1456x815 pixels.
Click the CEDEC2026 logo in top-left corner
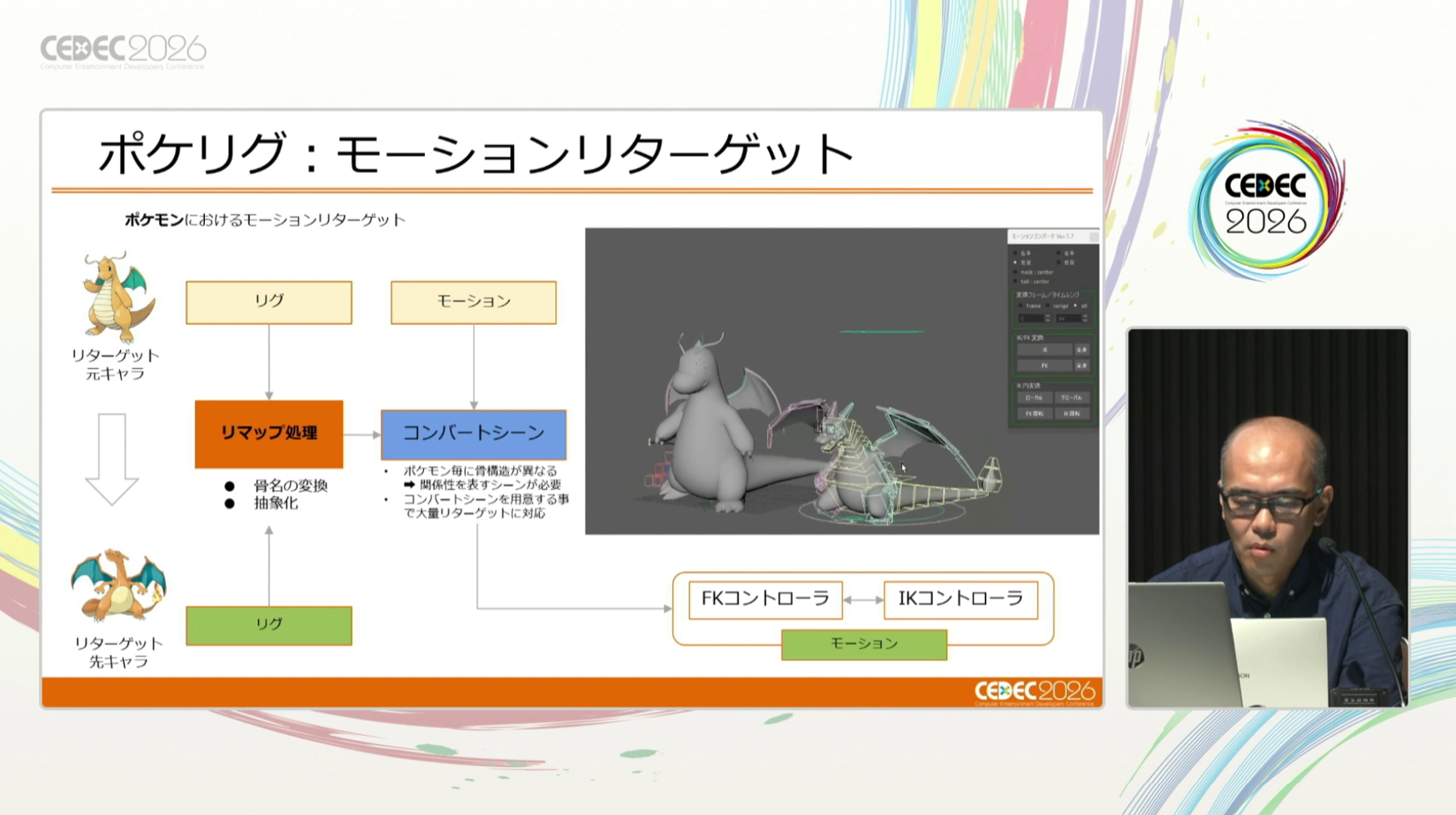coord(123,52)
